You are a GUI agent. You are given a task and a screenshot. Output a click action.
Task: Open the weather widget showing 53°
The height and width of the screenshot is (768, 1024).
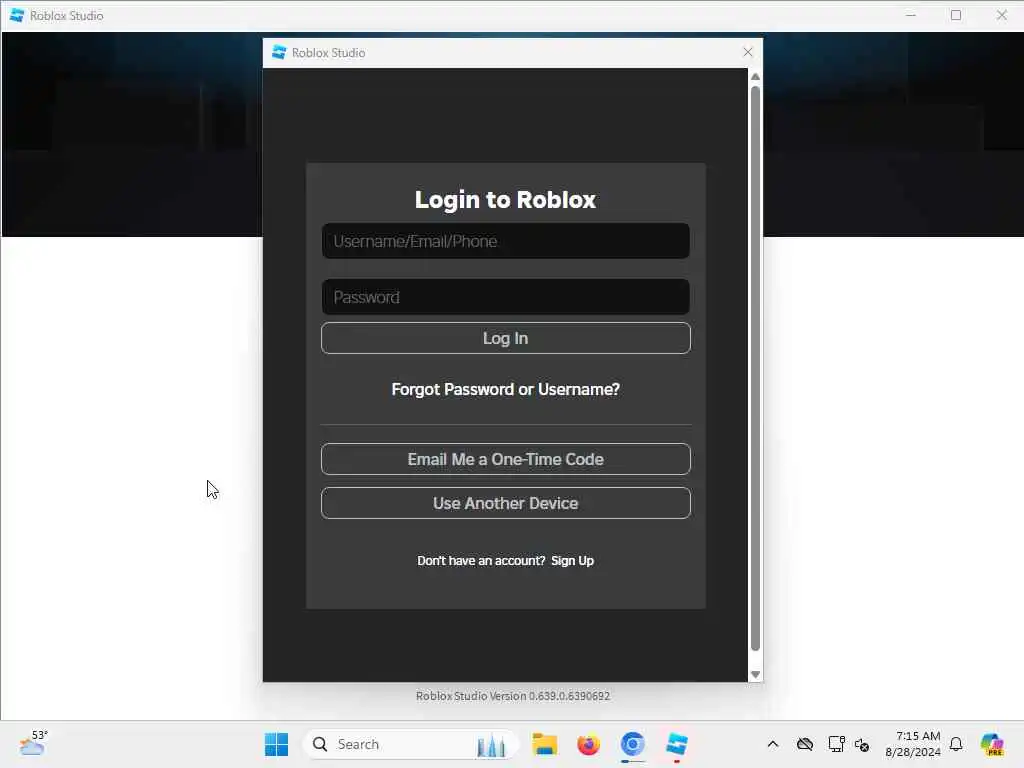click(33, 743)
